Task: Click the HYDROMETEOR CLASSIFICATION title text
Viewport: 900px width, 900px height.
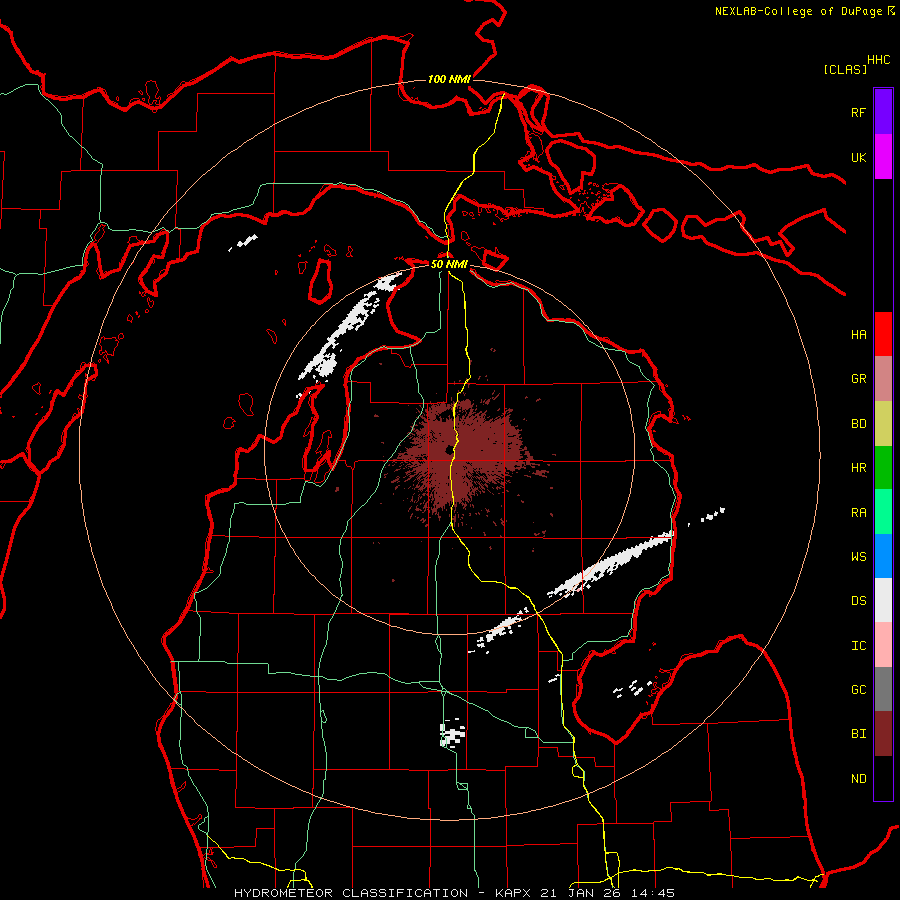Action: (351, 893)
